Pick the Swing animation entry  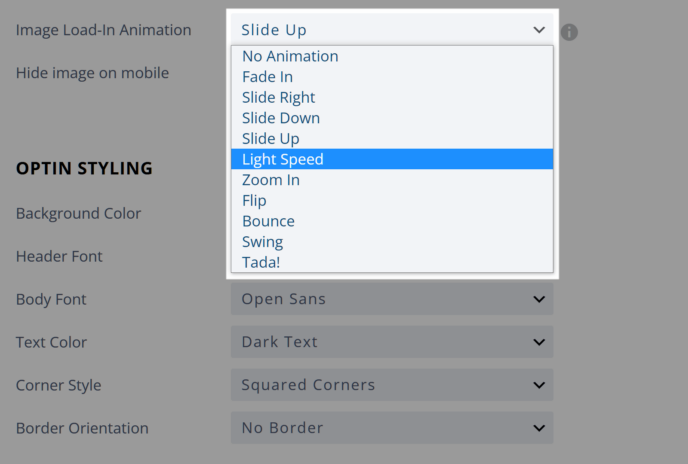point(392,242)
